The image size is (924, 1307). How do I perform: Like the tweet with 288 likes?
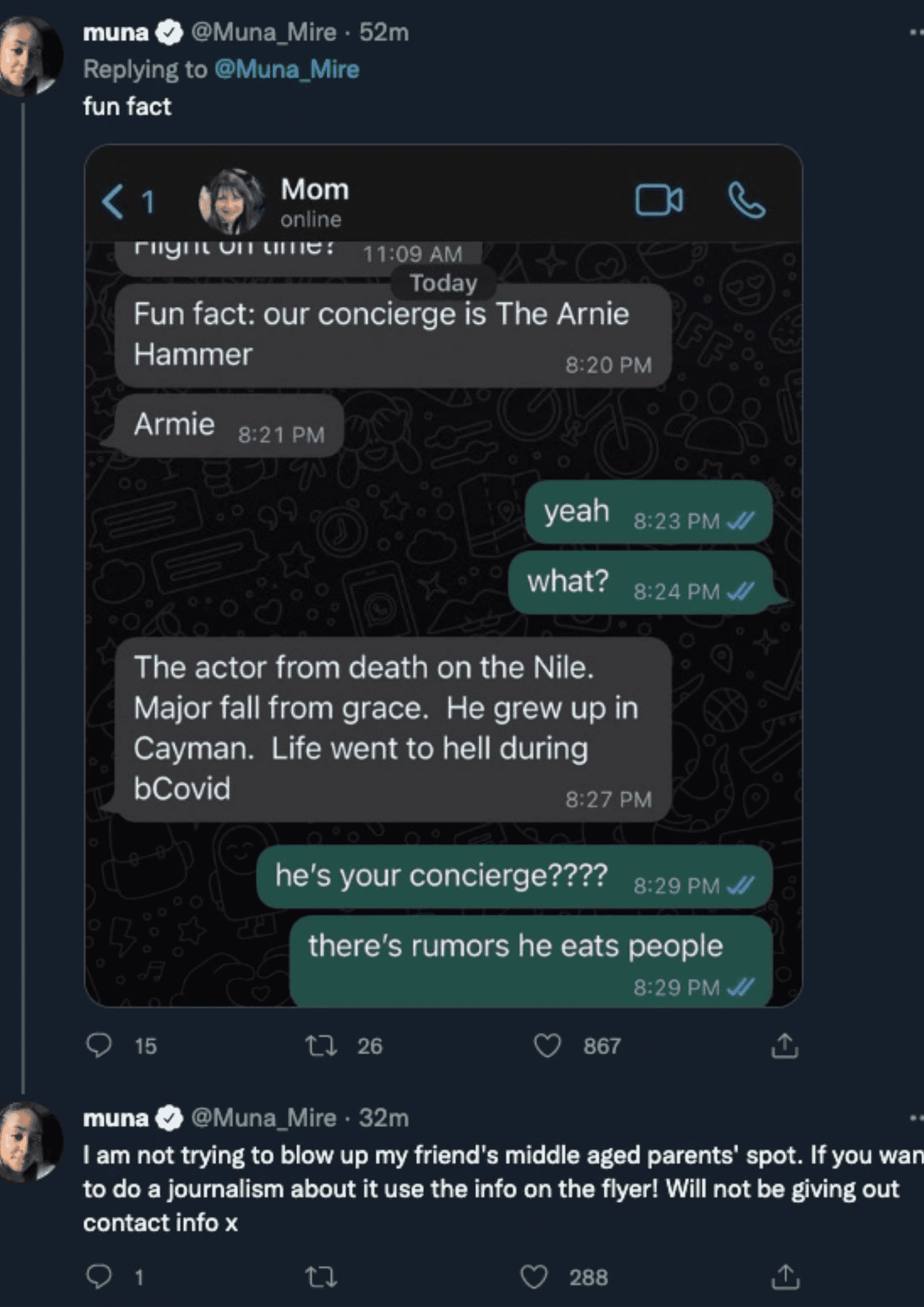534,1277
